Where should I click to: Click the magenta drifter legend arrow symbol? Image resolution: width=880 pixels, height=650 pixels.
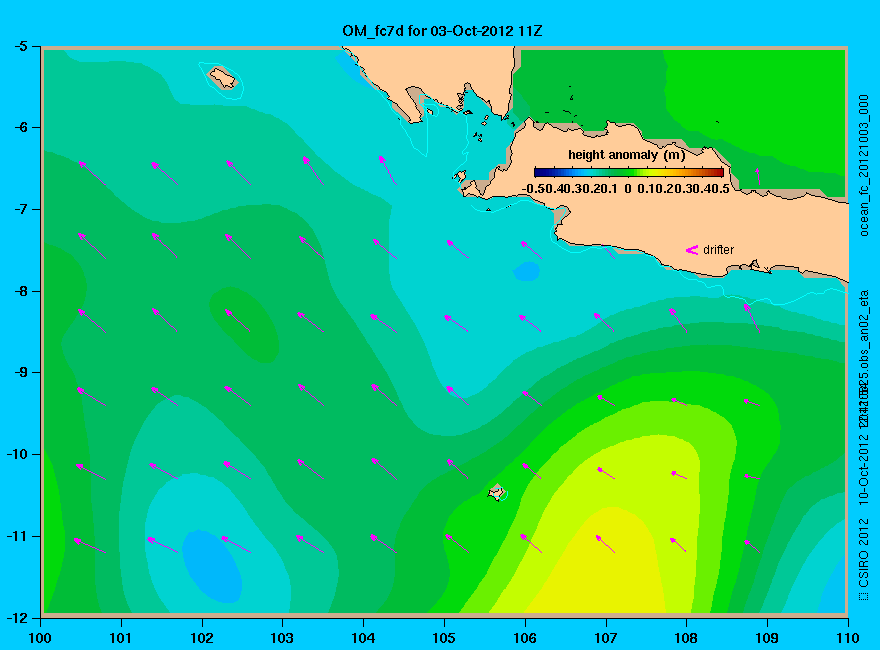click(x=691, y=250)
